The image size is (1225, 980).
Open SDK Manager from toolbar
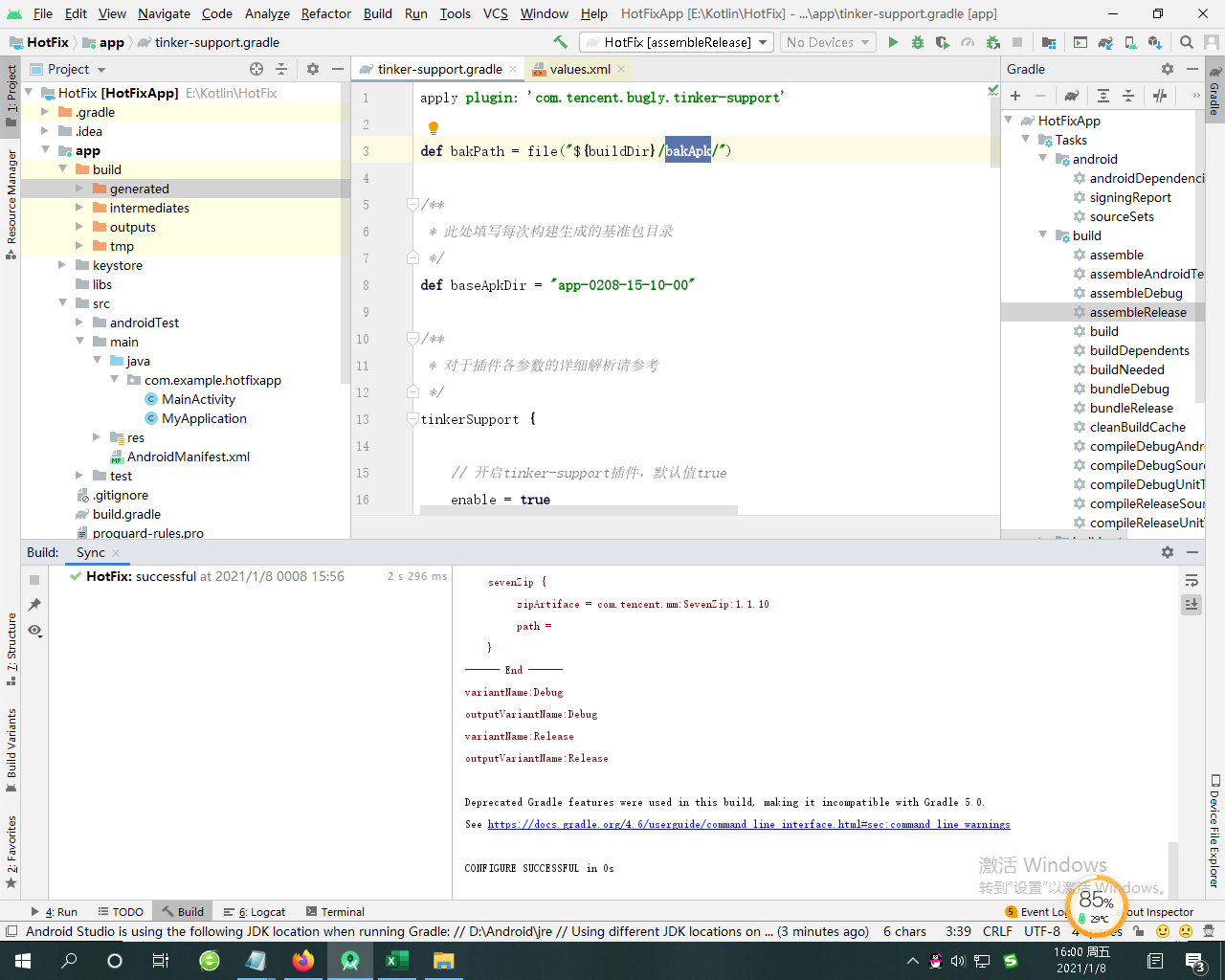click(1155, 42)
